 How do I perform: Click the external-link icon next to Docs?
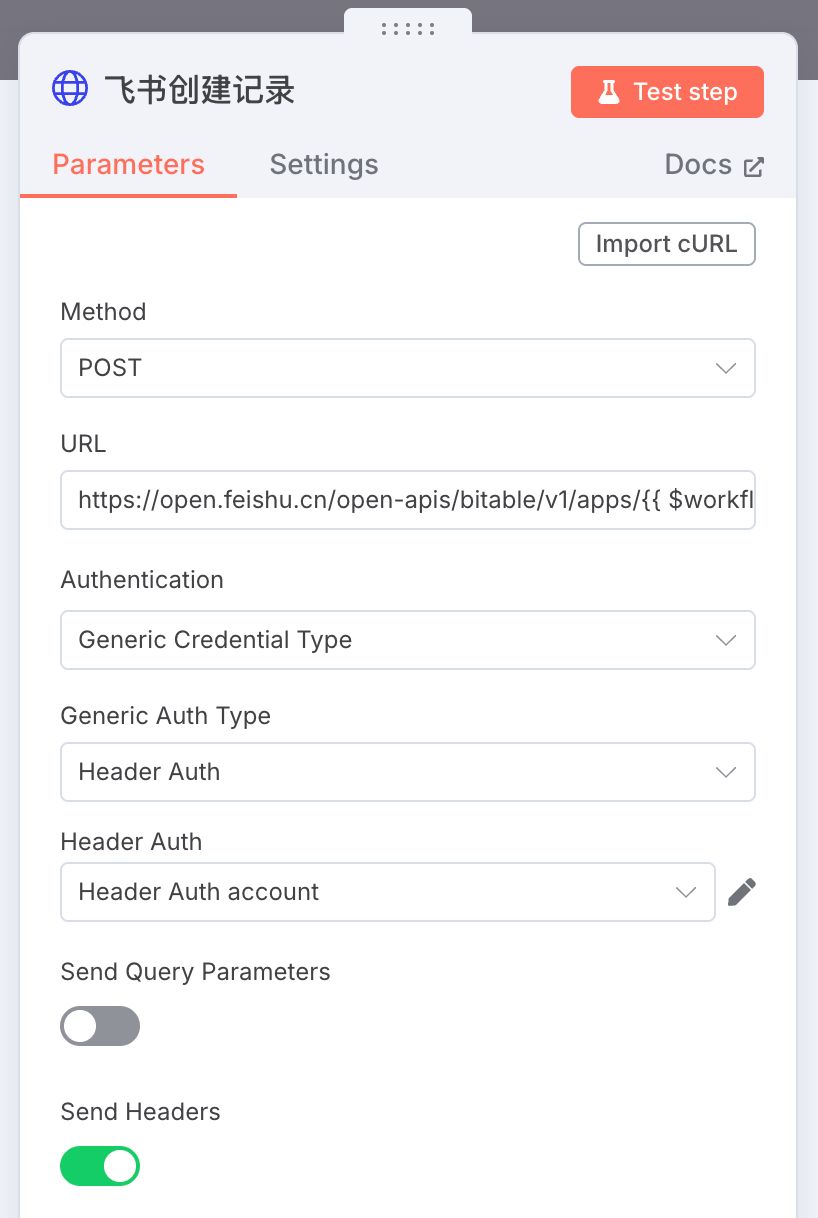755,166
